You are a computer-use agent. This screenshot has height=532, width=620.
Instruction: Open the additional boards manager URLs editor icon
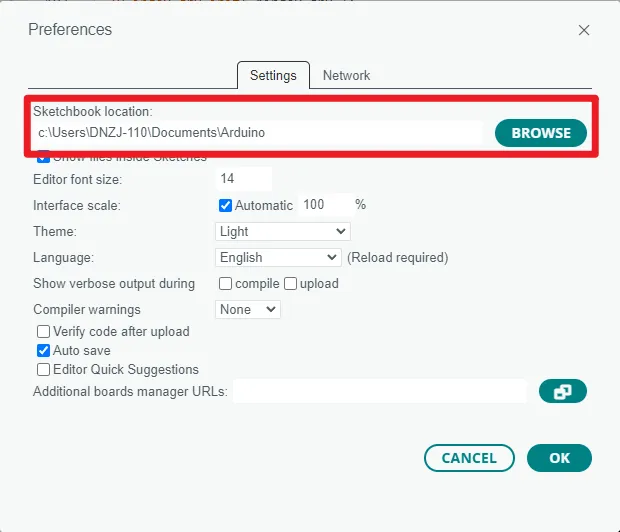click(562, 391)
